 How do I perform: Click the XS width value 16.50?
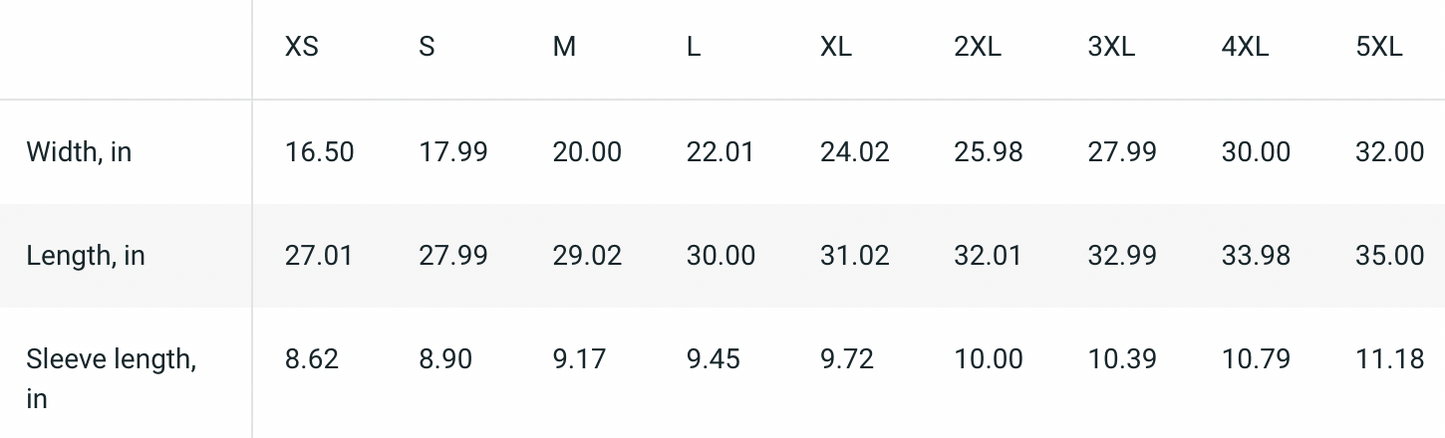319,152
